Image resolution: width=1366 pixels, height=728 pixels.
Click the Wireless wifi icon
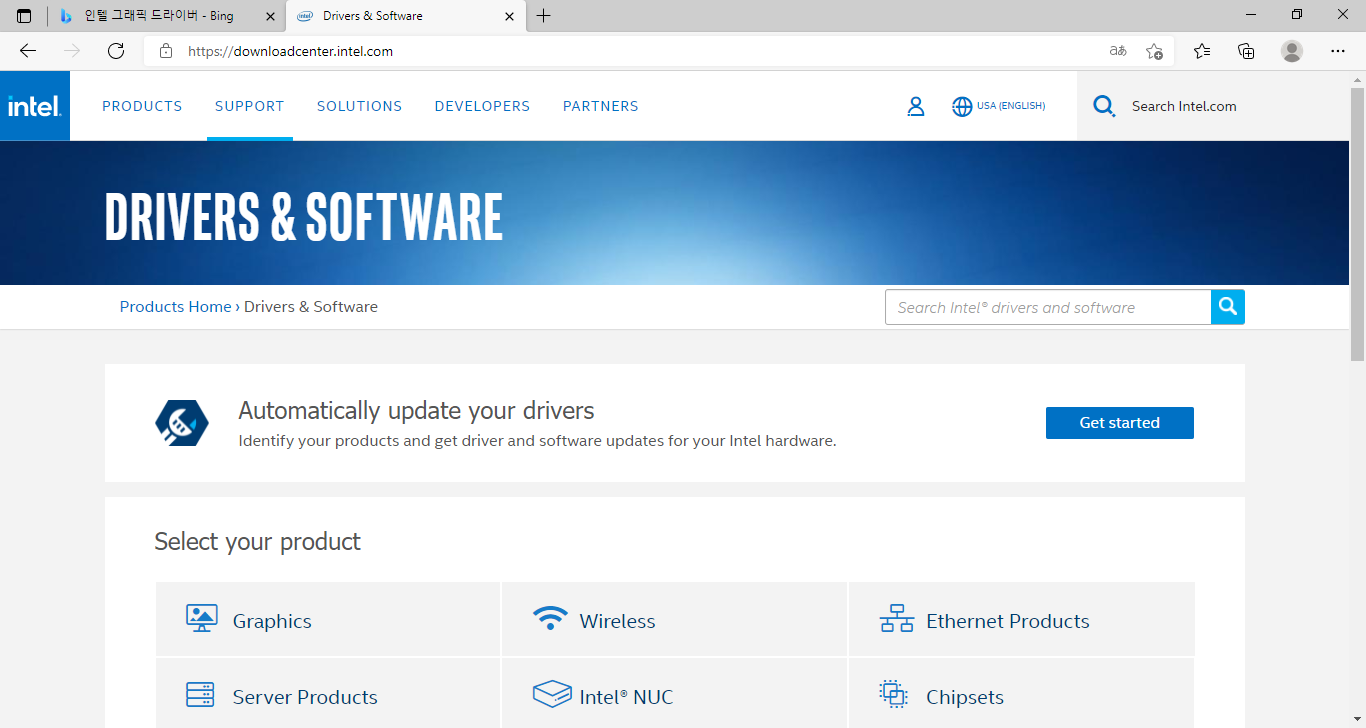click(x=549, y=618)
